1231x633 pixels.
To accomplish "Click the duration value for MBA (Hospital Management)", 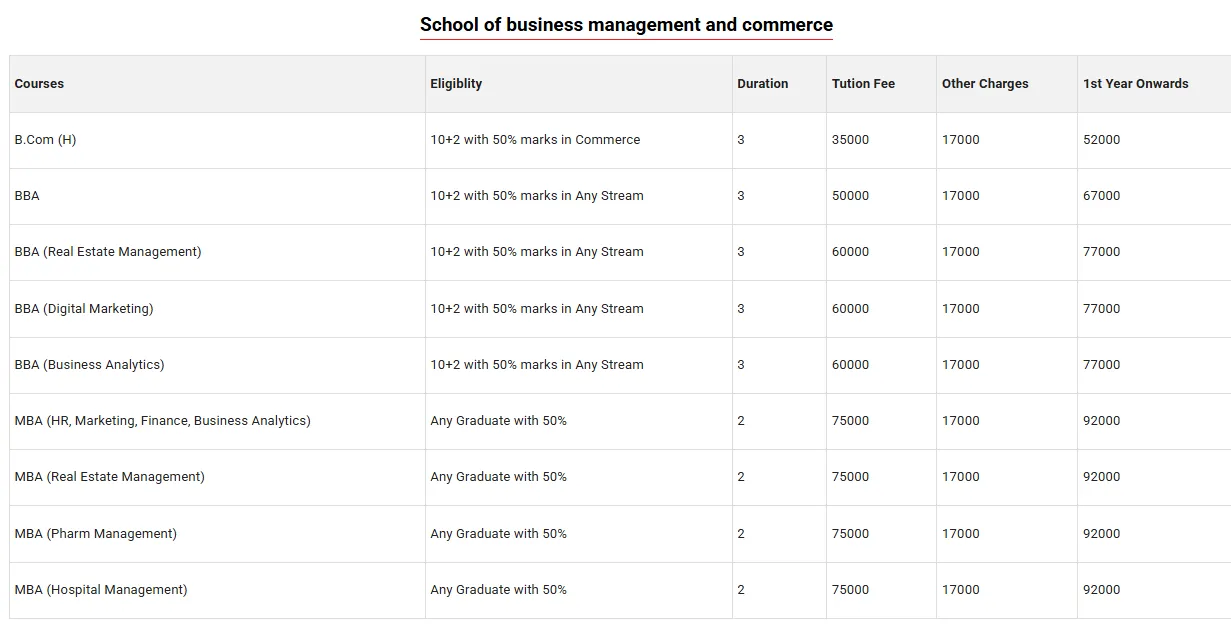I will 740,589.
